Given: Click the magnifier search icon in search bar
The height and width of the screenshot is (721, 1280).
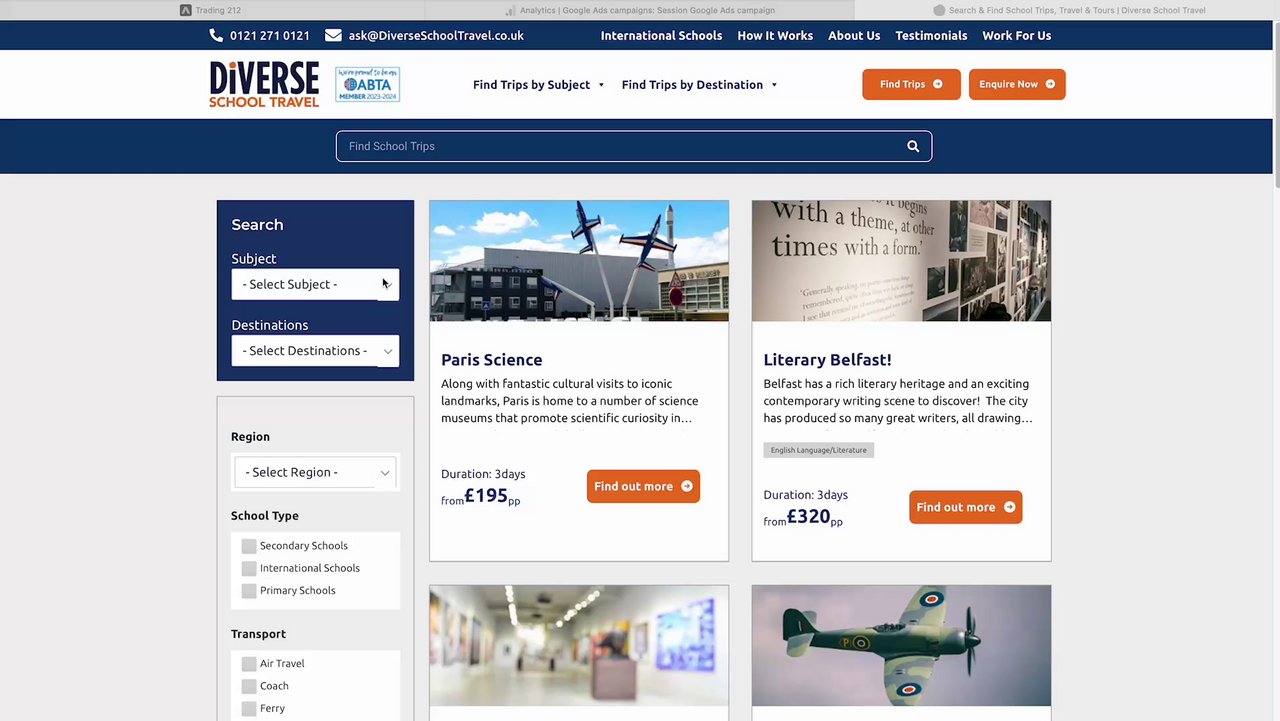Looking at the screenshot, I should (x=913, y=146).
